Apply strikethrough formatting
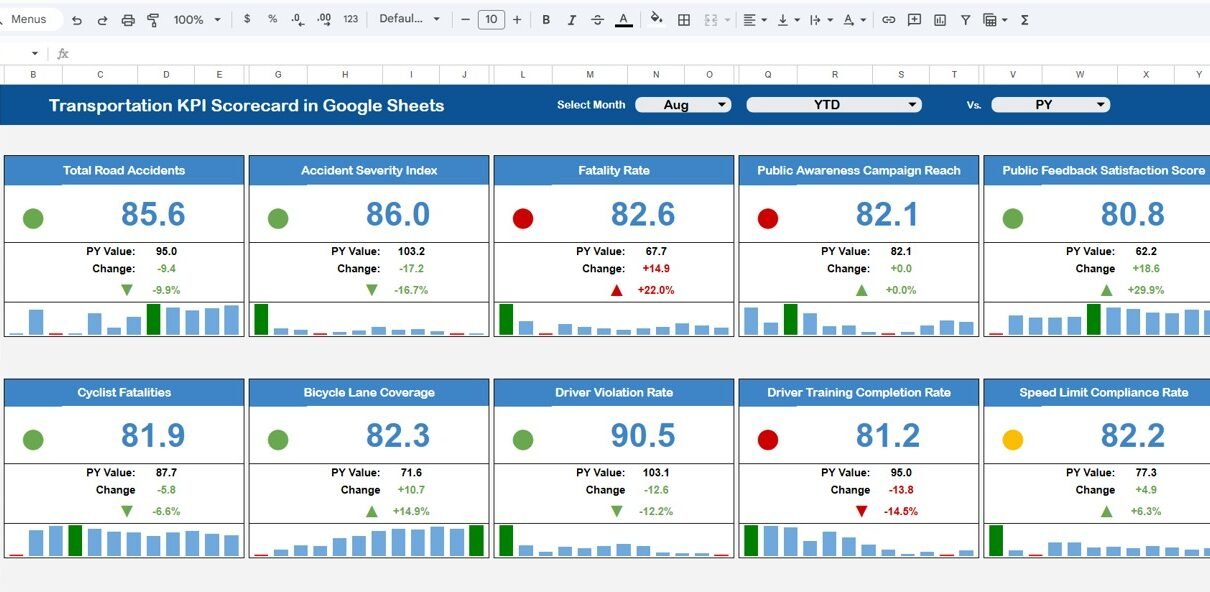1210x592 pixels. 597,20
